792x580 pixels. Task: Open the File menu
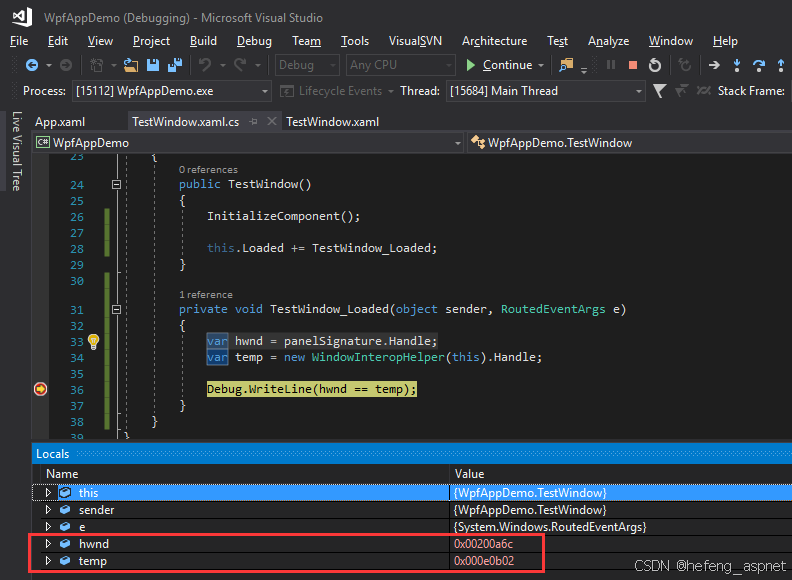click(19, 41)
